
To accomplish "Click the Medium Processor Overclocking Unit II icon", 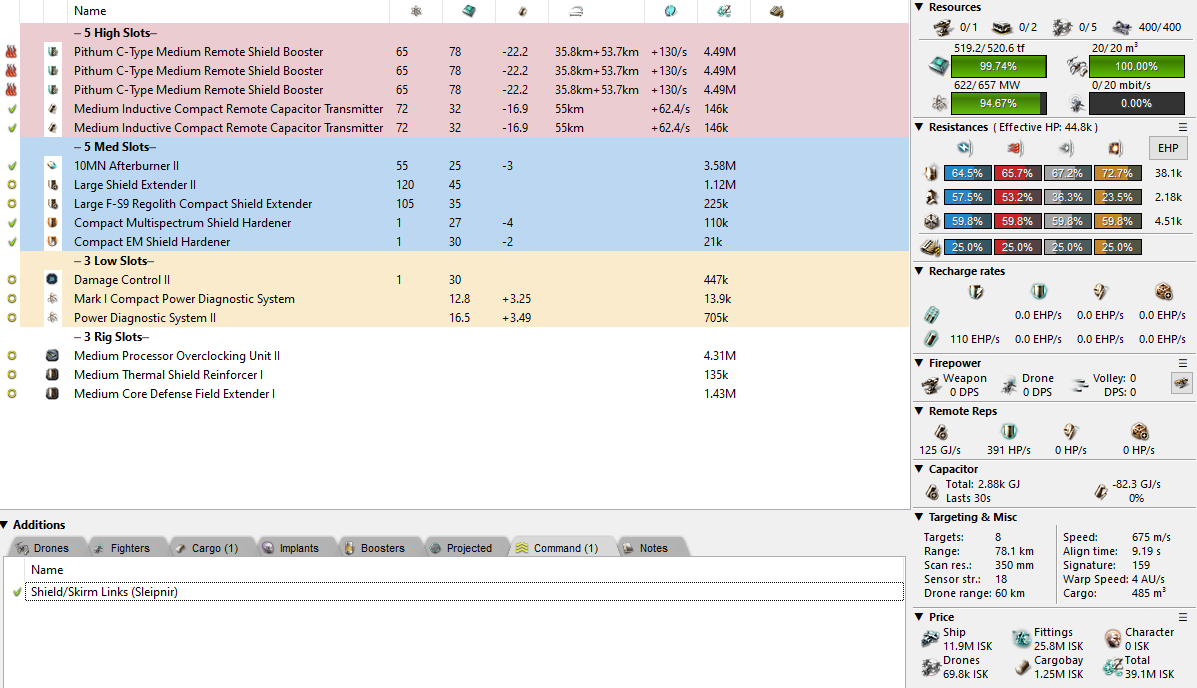I will pyautogui.click(x=52, y=356).
